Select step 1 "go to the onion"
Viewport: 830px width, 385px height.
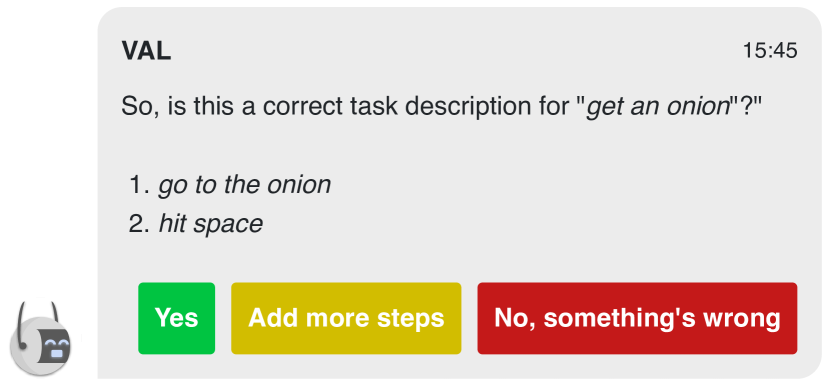click(x=245, y=185)
